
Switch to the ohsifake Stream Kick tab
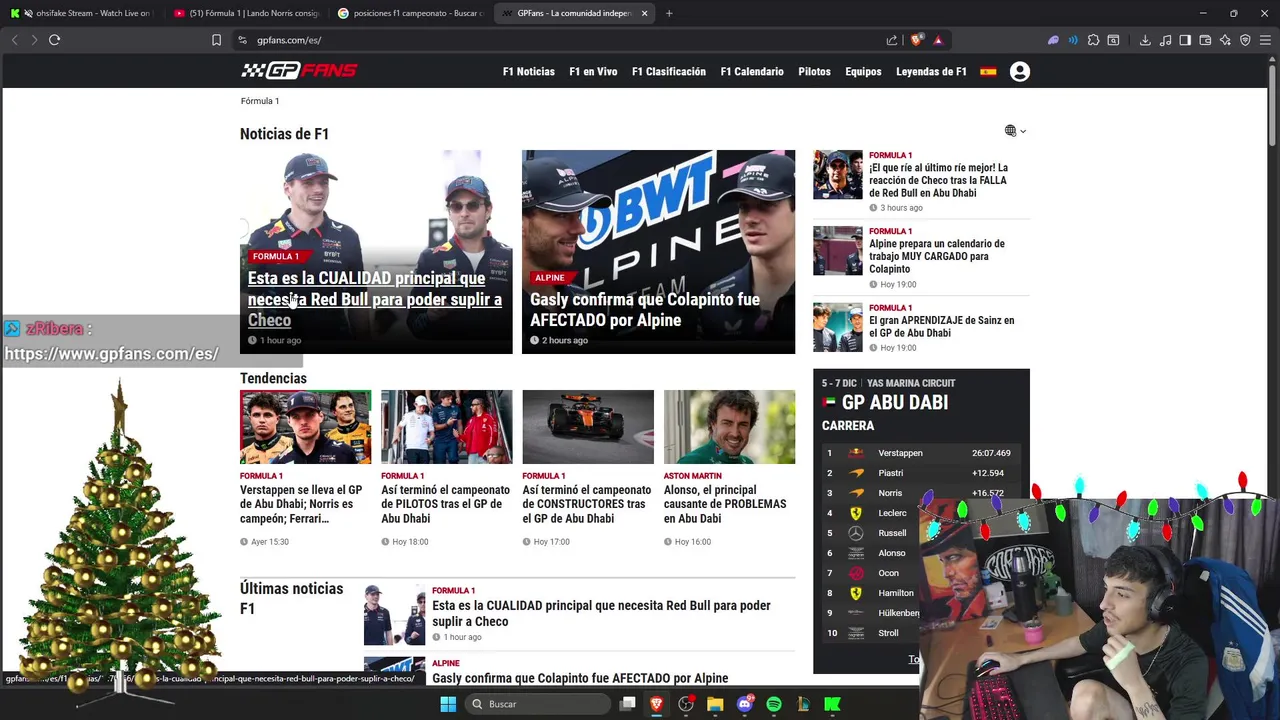[82, 13]
